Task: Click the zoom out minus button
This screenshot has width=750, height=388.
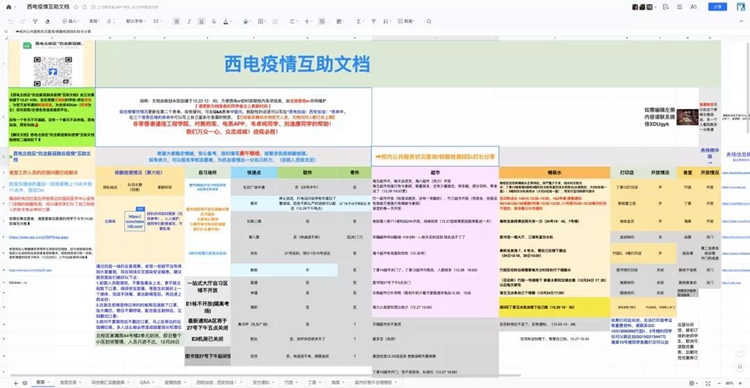Action: point(718,383)
